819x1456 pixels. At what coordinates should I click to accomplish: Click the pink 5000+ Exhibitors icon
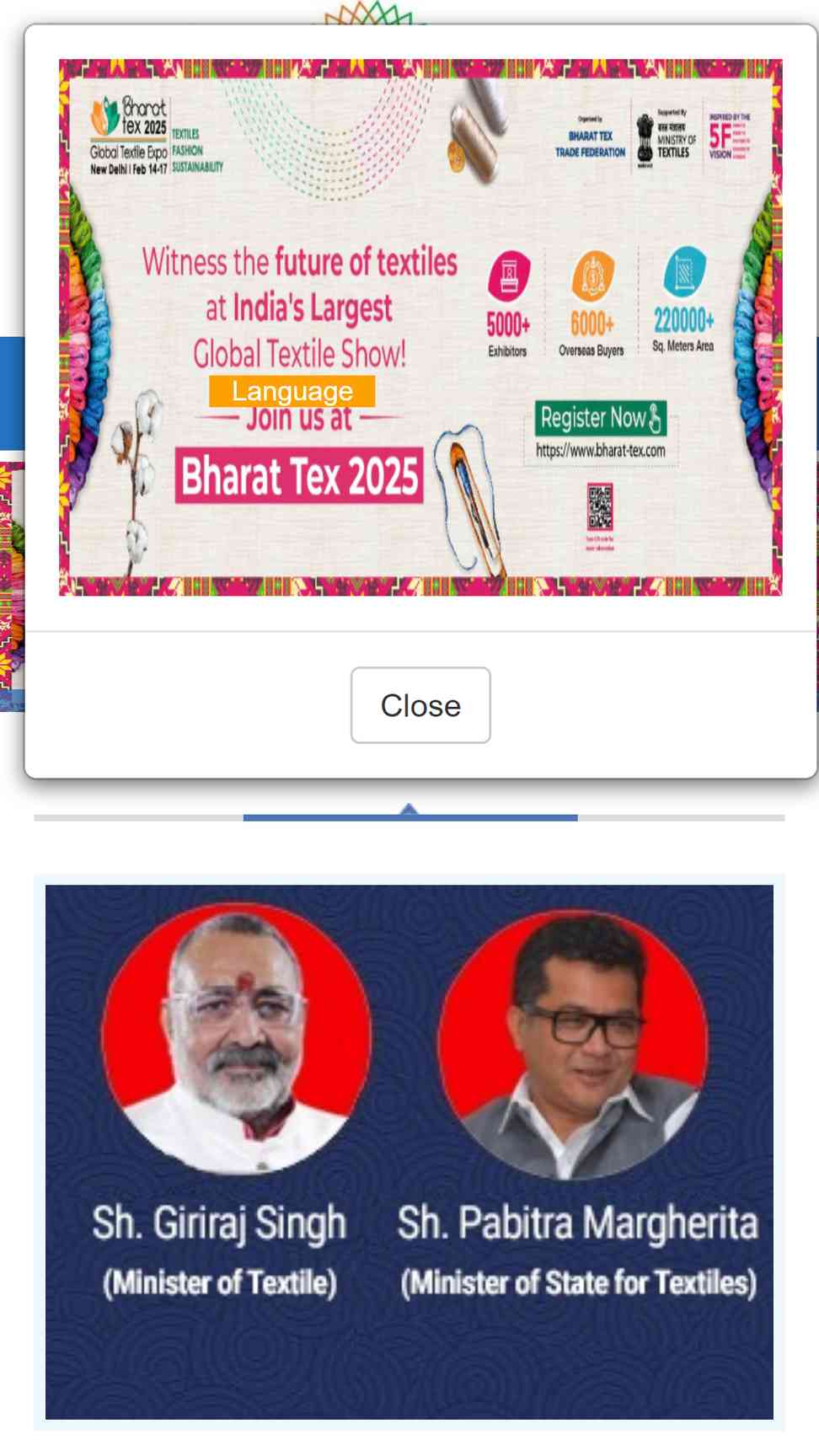pyautogui.click(x=509, y=275)
